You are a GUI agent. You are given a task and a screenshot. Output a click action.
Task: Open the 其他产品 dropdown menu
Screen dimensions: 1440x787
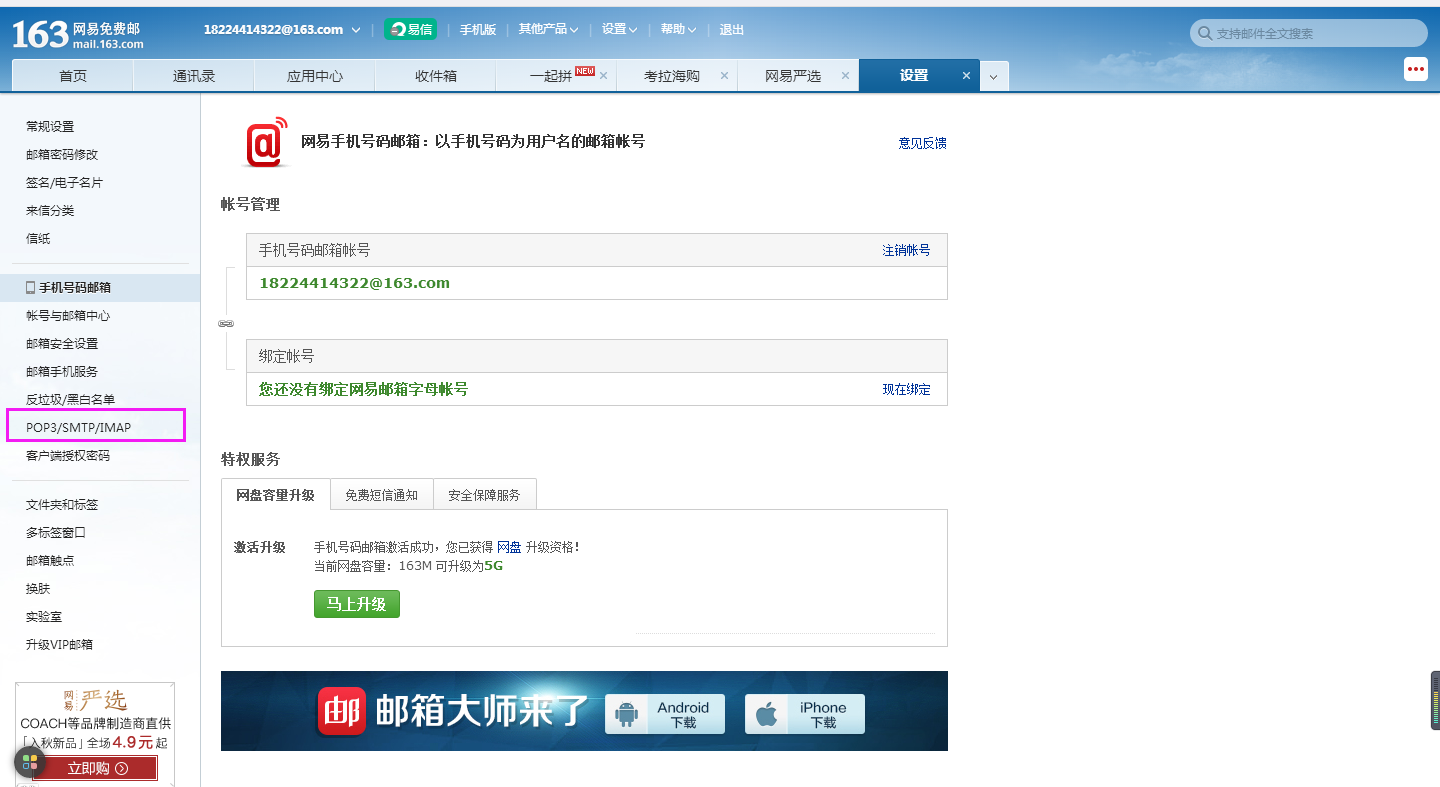548,29
